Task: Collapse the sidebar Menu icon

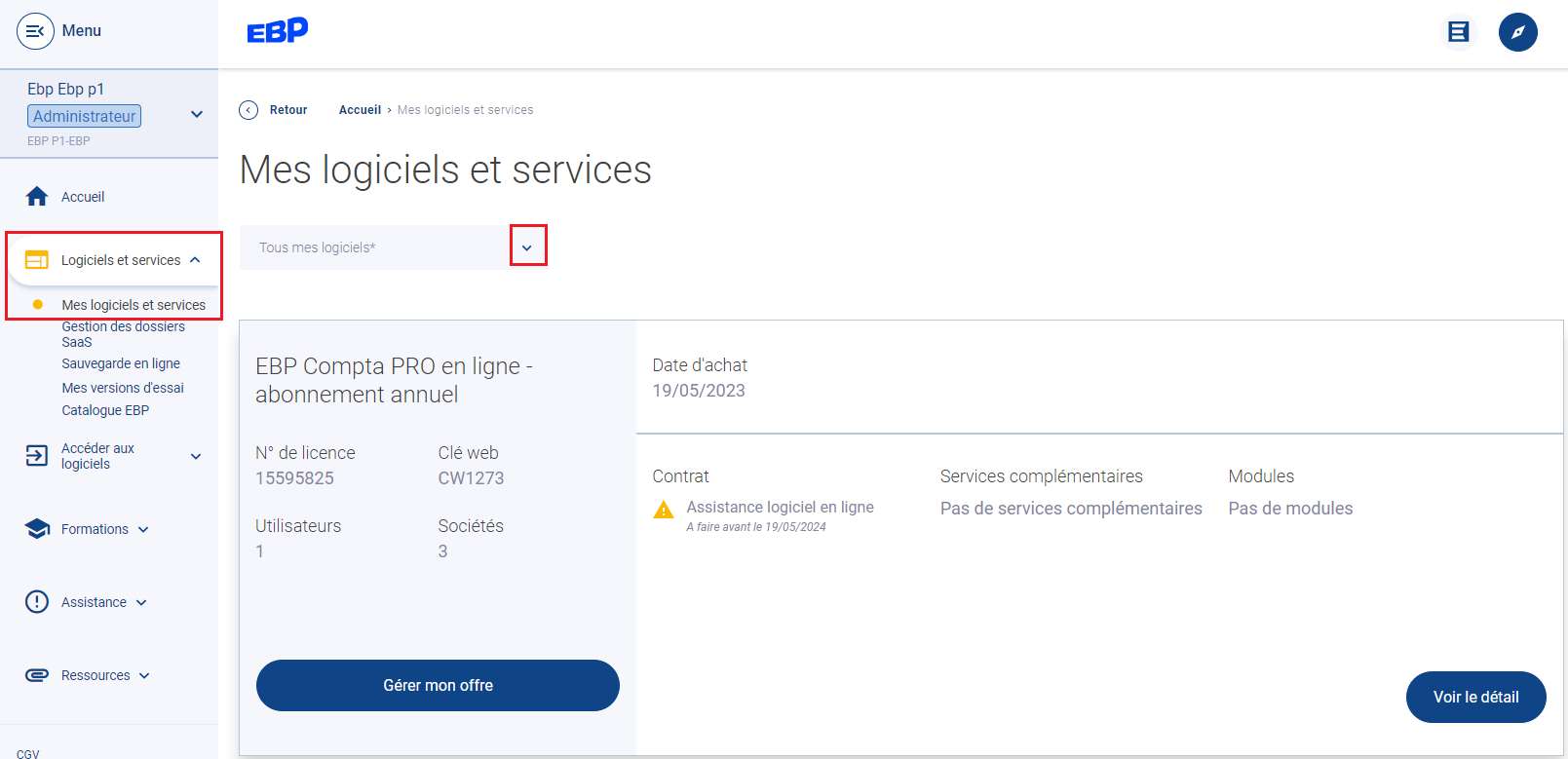Action: pos(35,31)
